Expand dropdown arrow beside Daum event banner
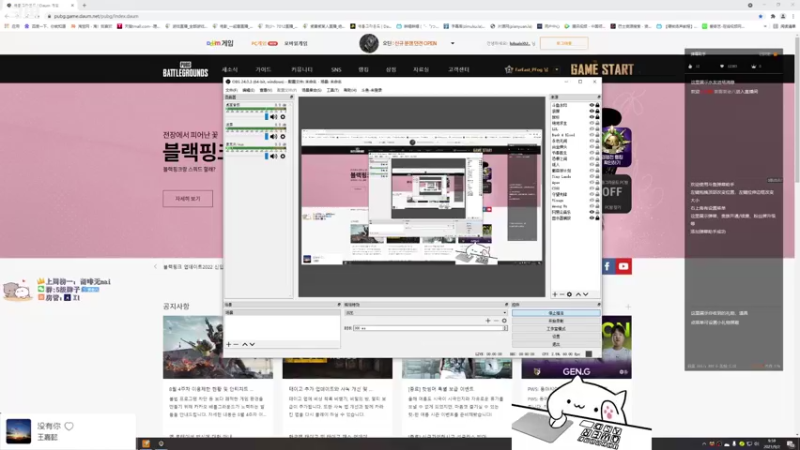The image size is (800, 450). point(453,43)
